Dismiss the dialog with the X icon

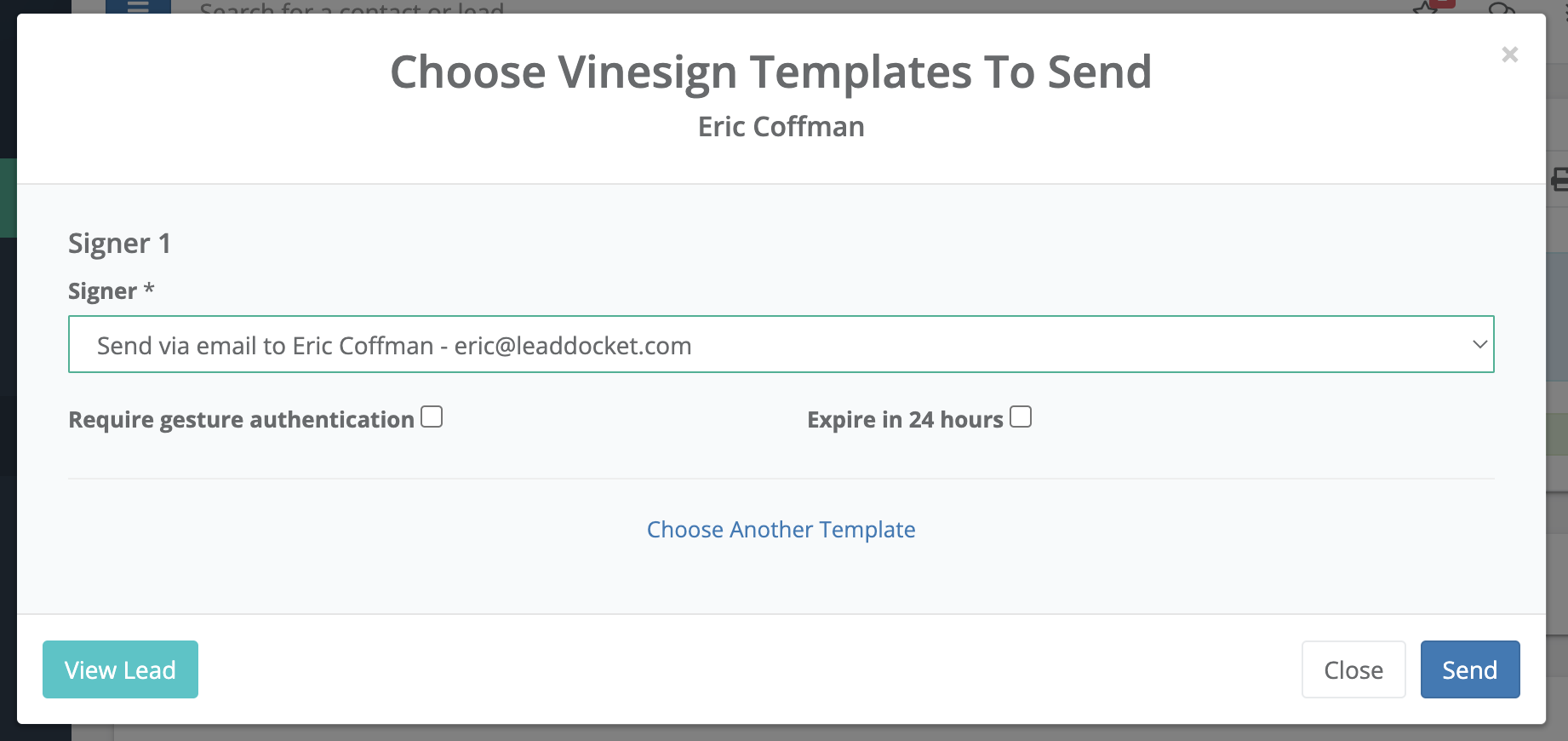pyautogui.click(x=1509, y=55)
